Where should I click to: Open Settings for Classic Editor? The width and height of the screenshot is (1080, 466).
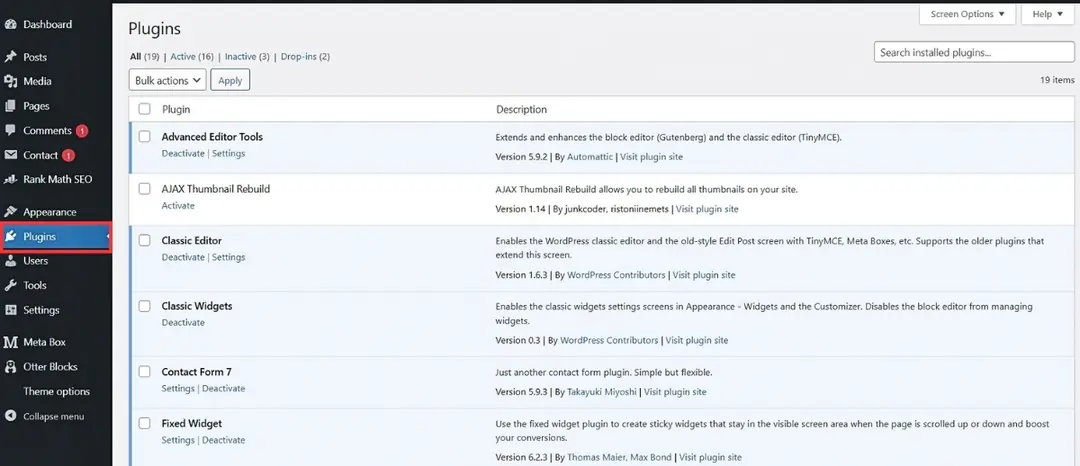pyautogui.click(x=228, y=257)
